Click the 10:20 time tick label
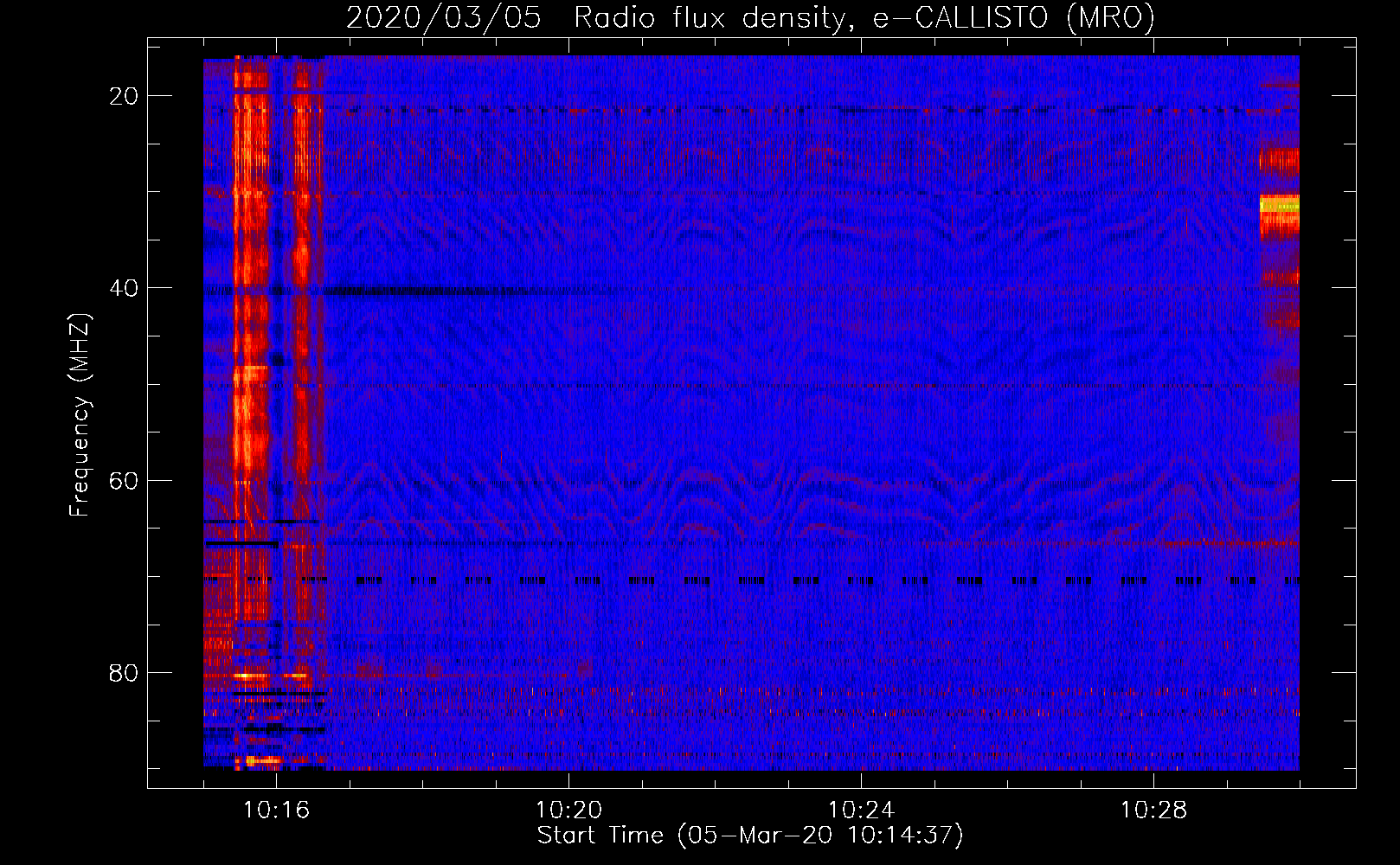 (x=568, y=810)
